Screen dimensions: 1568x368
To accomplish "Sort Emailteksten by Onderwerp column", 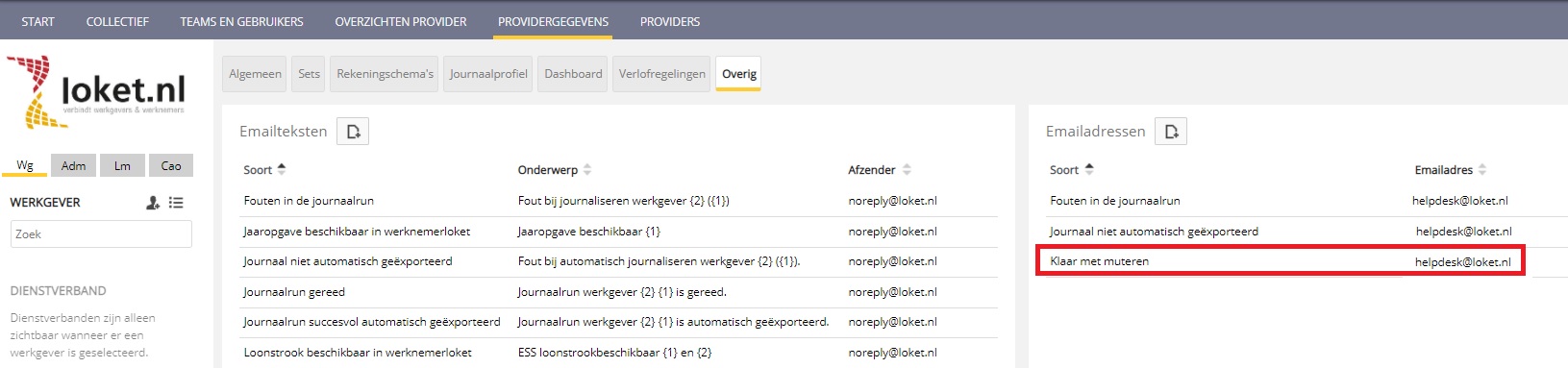I will point(555,170).
